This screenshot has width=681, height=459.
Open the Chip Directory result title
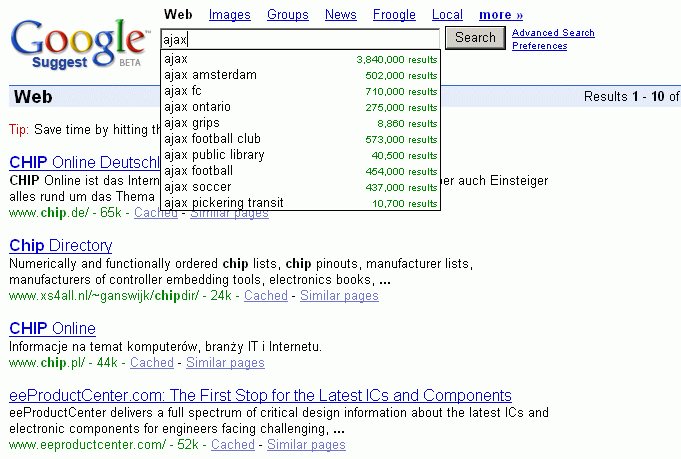coord(60,246)
